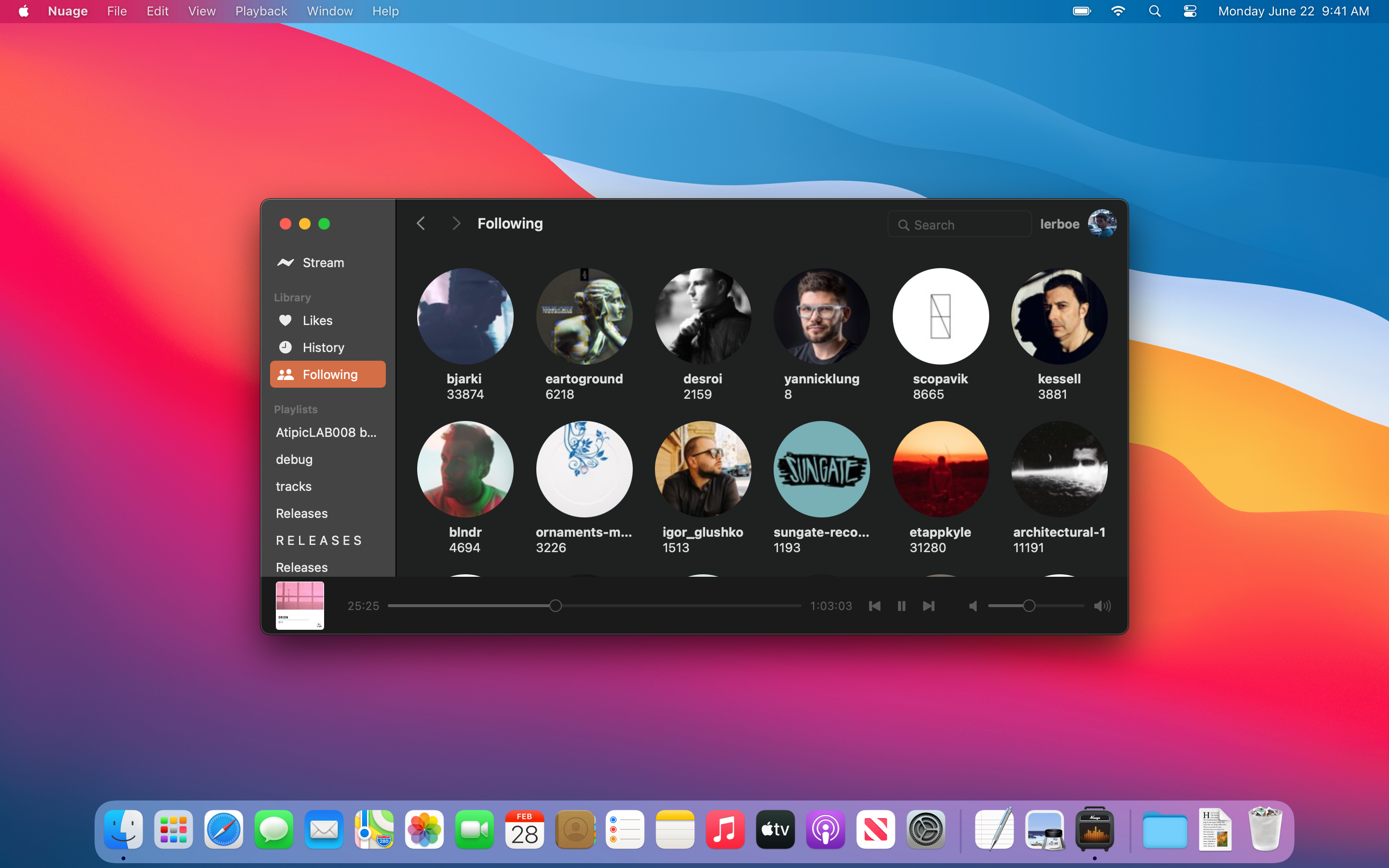Navigate back with the left chevron
Viewport: 1389px width, 868px height.
click(421, 223)
